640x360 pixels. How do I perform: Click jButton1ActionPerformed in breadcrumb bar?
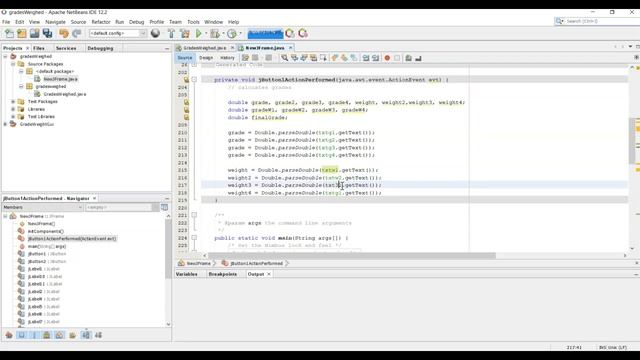pyautogui.click(x=256, y=264)
